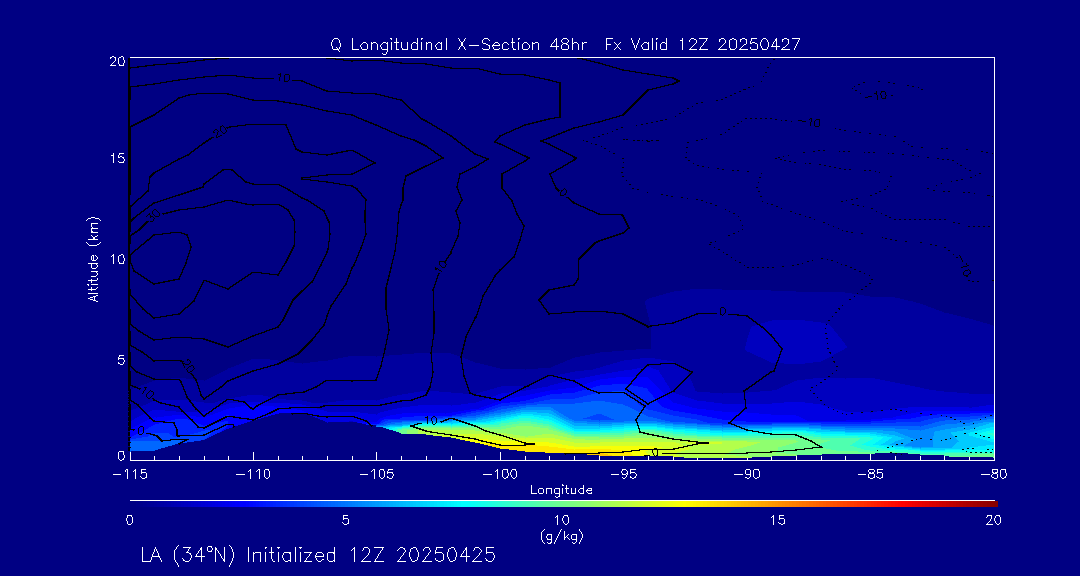
Task: Click the colorbar label 5
Action: coord(345,520)
